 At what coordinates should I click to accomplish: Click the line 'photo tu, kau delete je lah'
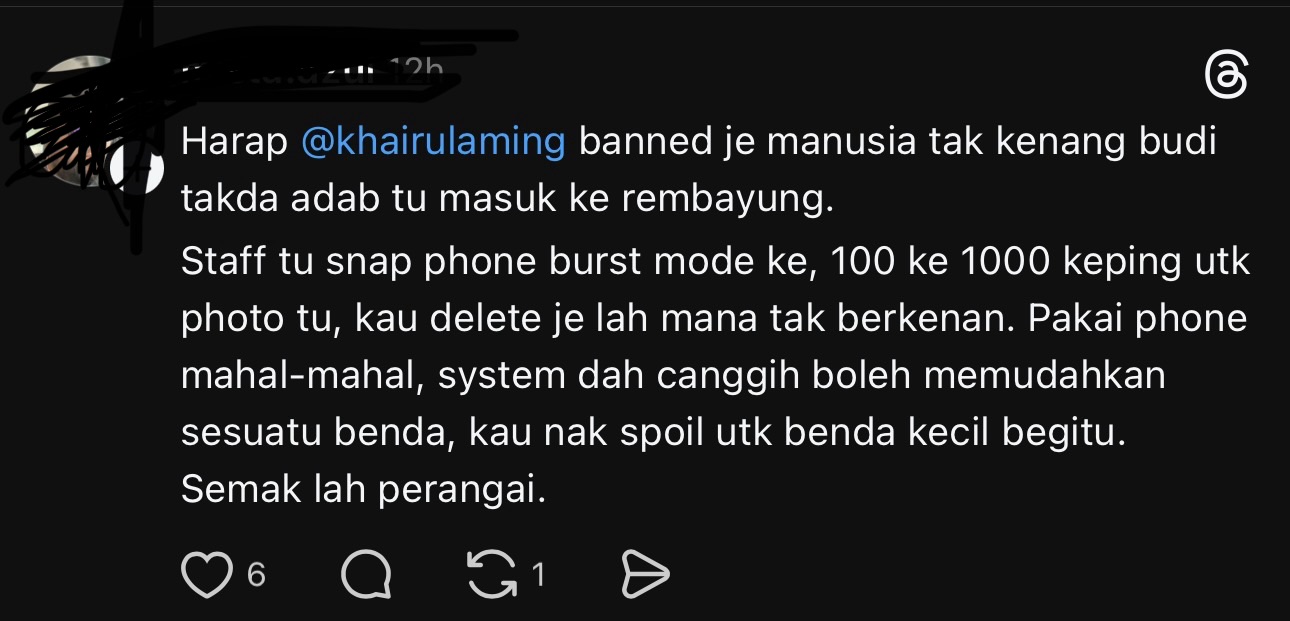coord(715,319)
